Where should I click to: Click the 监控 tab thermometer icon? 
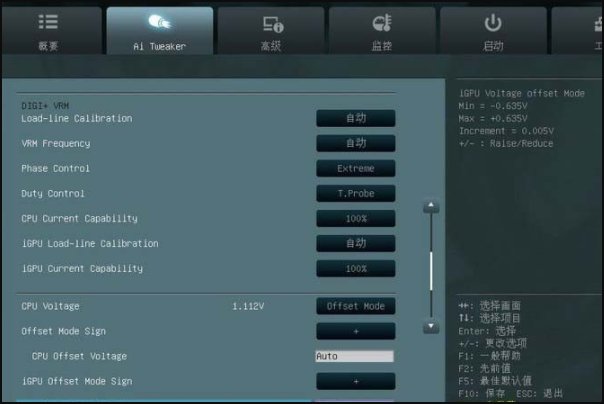click(381, 23)
